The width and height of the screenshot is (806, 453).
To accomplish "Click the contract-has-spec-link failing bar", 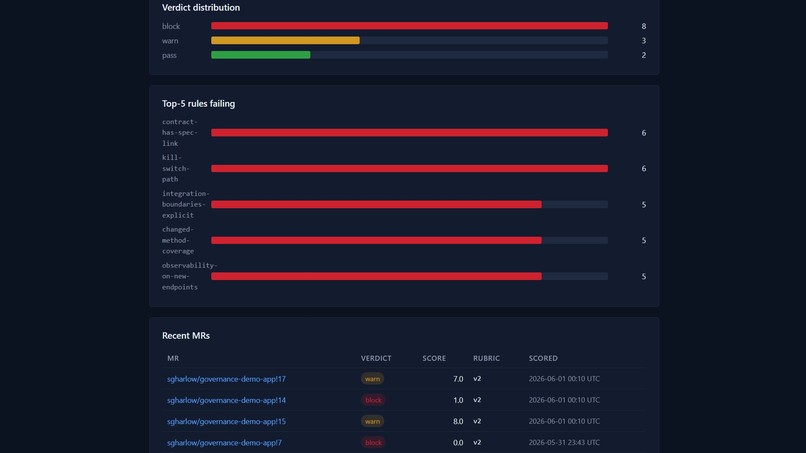I will [x=409, y=133].
